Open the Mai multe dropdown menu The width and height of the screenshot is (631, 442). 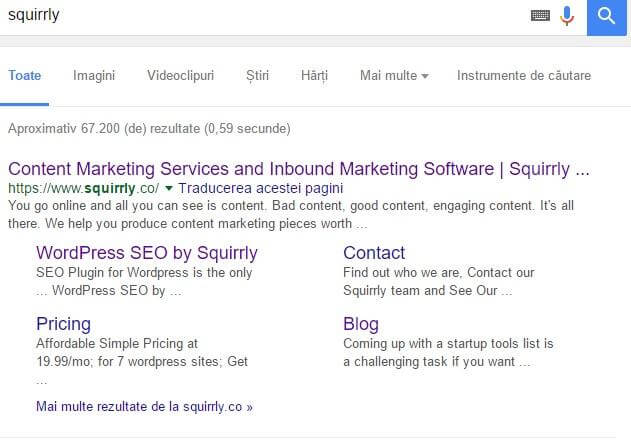(394, 76)
